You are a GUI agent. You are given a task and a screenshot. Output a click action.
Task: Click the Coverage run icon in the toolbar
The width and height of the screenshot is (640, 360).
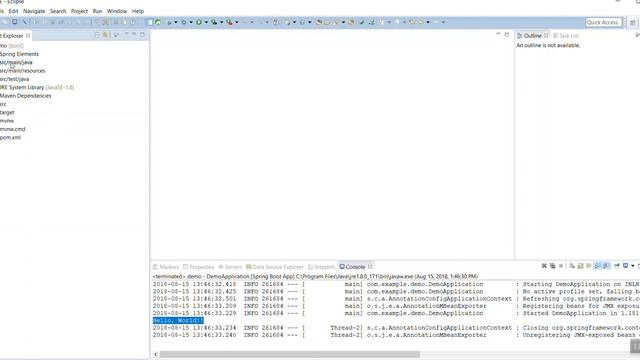pos(214,22)
